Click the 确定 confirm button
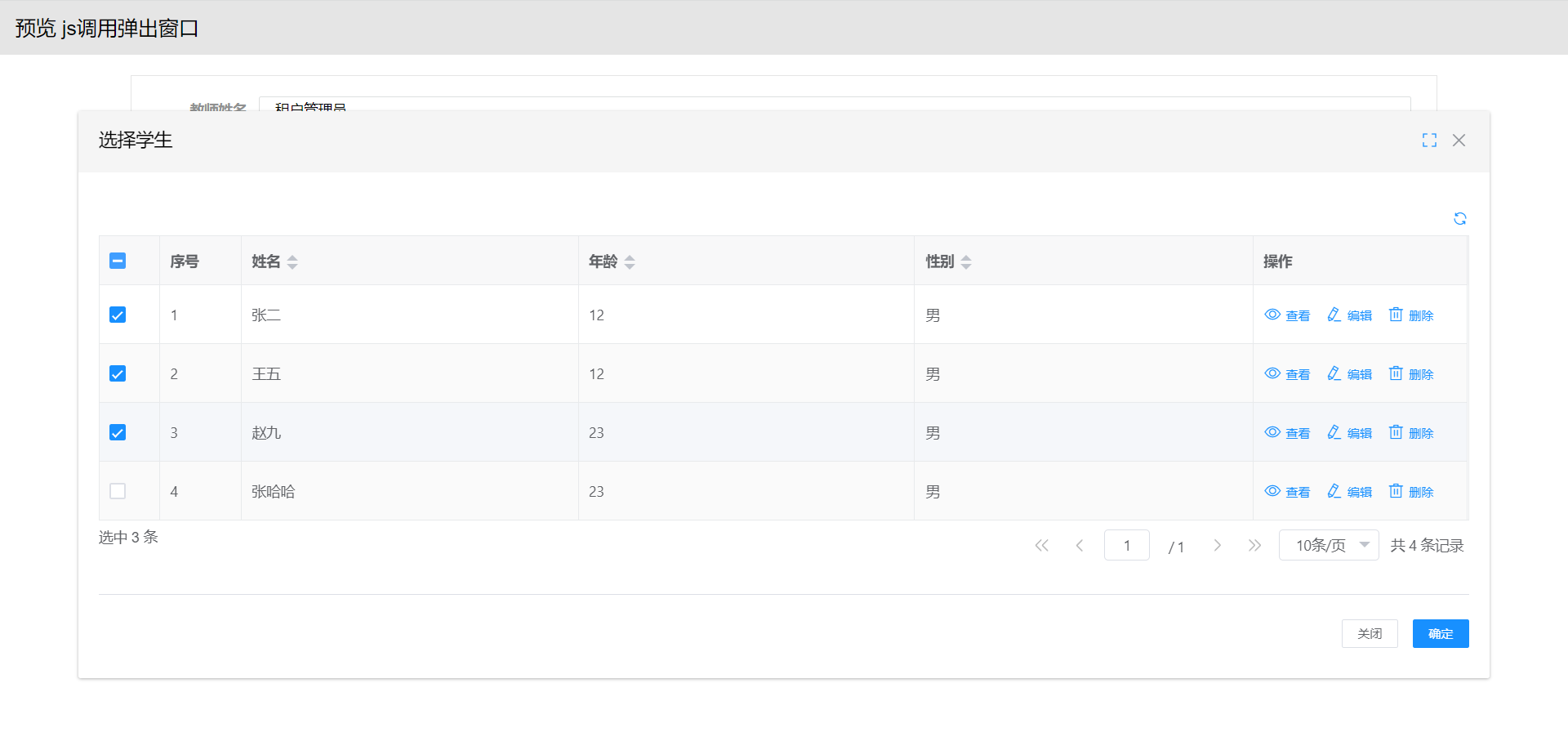This screenshot has width=1568, height=737. tap(1440, 633)
